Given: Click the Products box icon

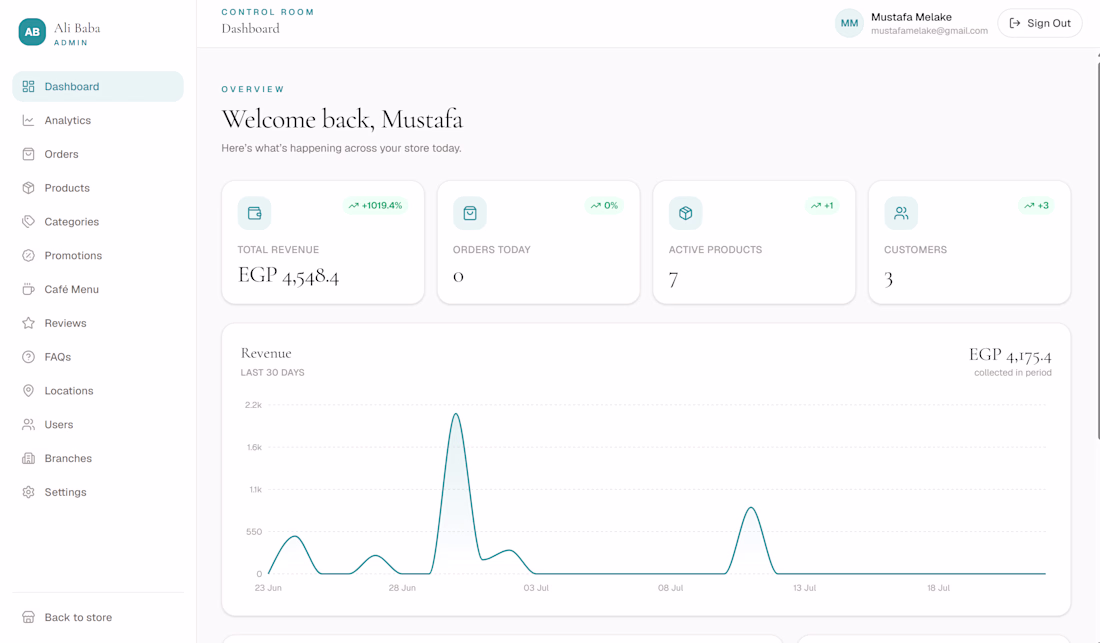Looking at the screenshot, I should [x=28, y=188].
